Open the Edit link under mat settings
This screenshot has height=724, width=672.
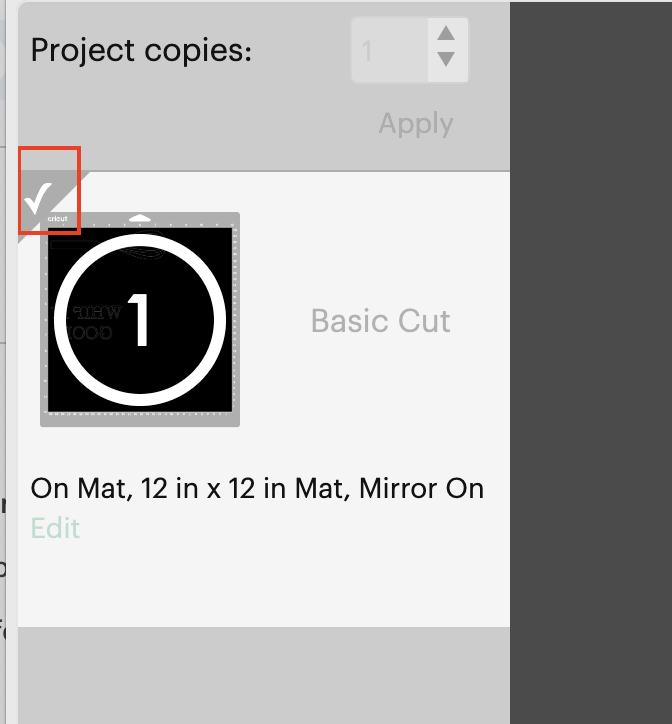pos(55,528)
